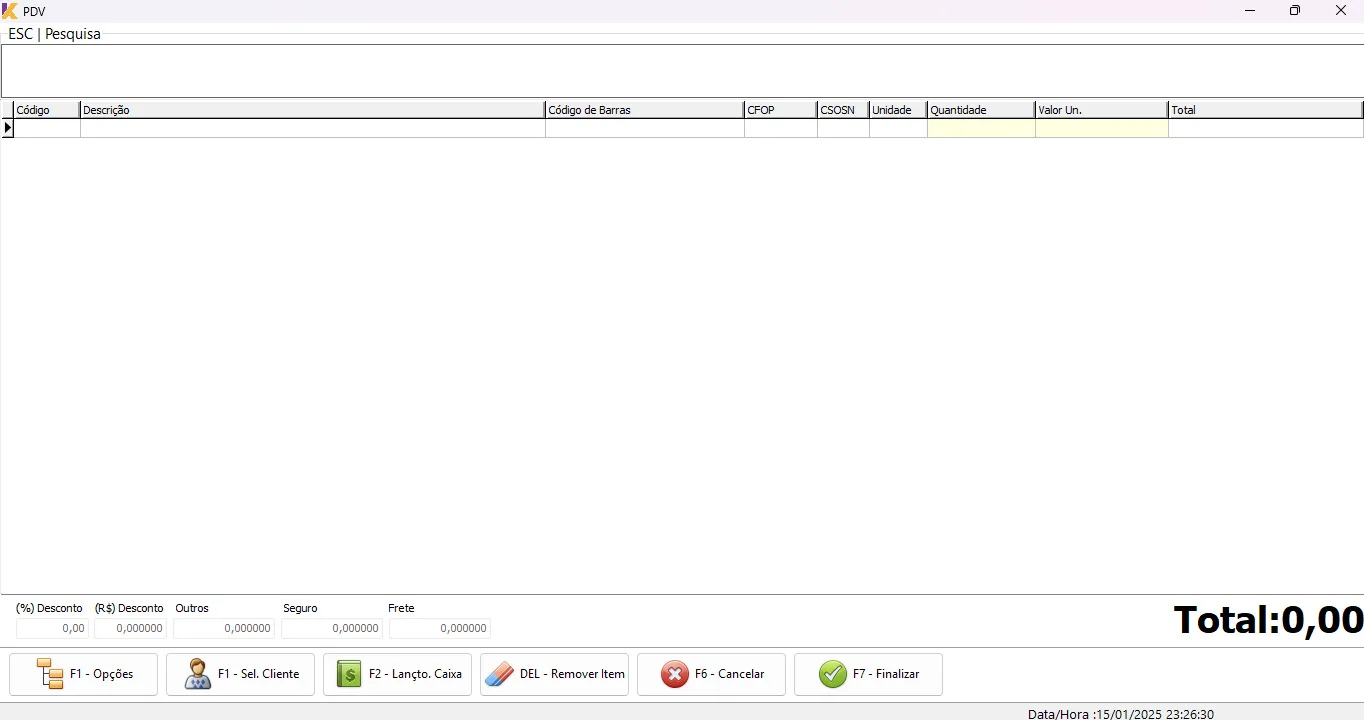Click the red X Cancelar icon
1364x720 pixels.
675,674
